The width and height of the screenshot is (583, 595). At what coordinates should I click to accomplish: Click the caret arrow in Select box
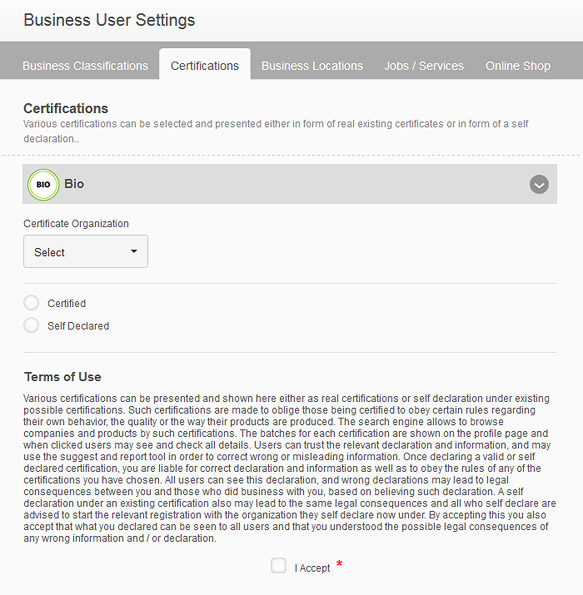point(134,251)
